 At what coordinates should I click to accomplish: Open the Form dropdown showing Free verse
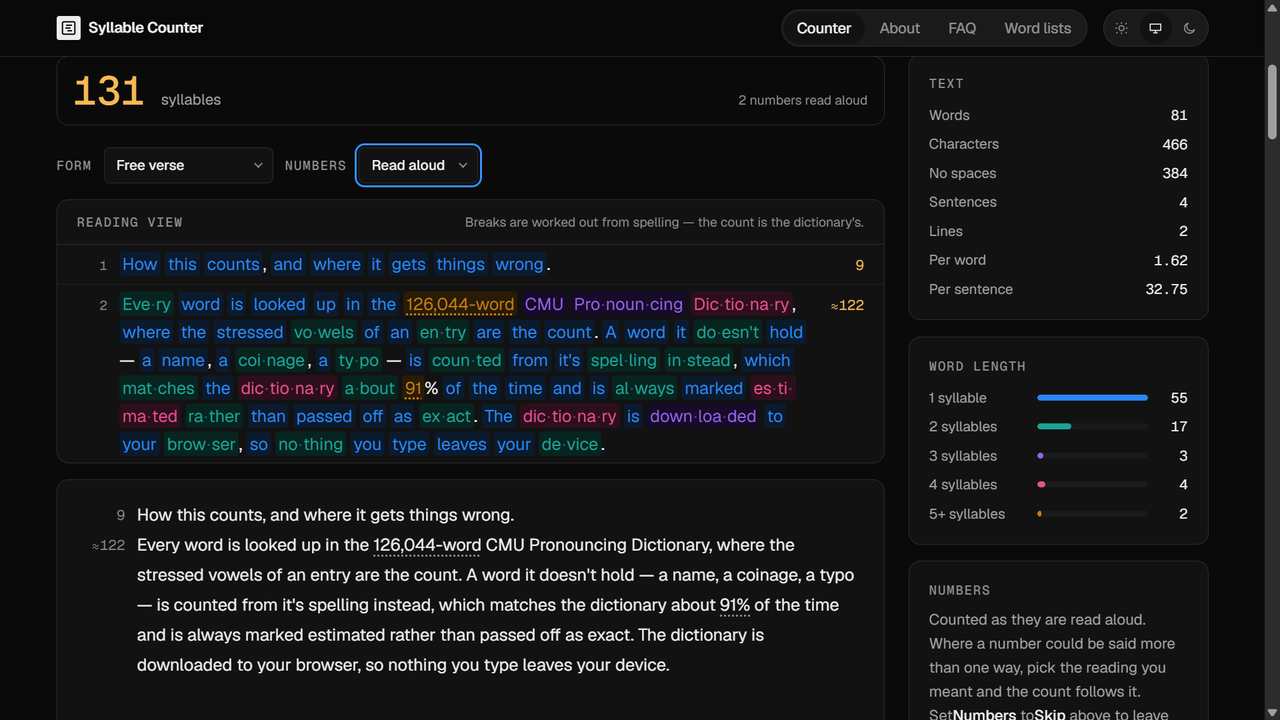coord(188,165)
